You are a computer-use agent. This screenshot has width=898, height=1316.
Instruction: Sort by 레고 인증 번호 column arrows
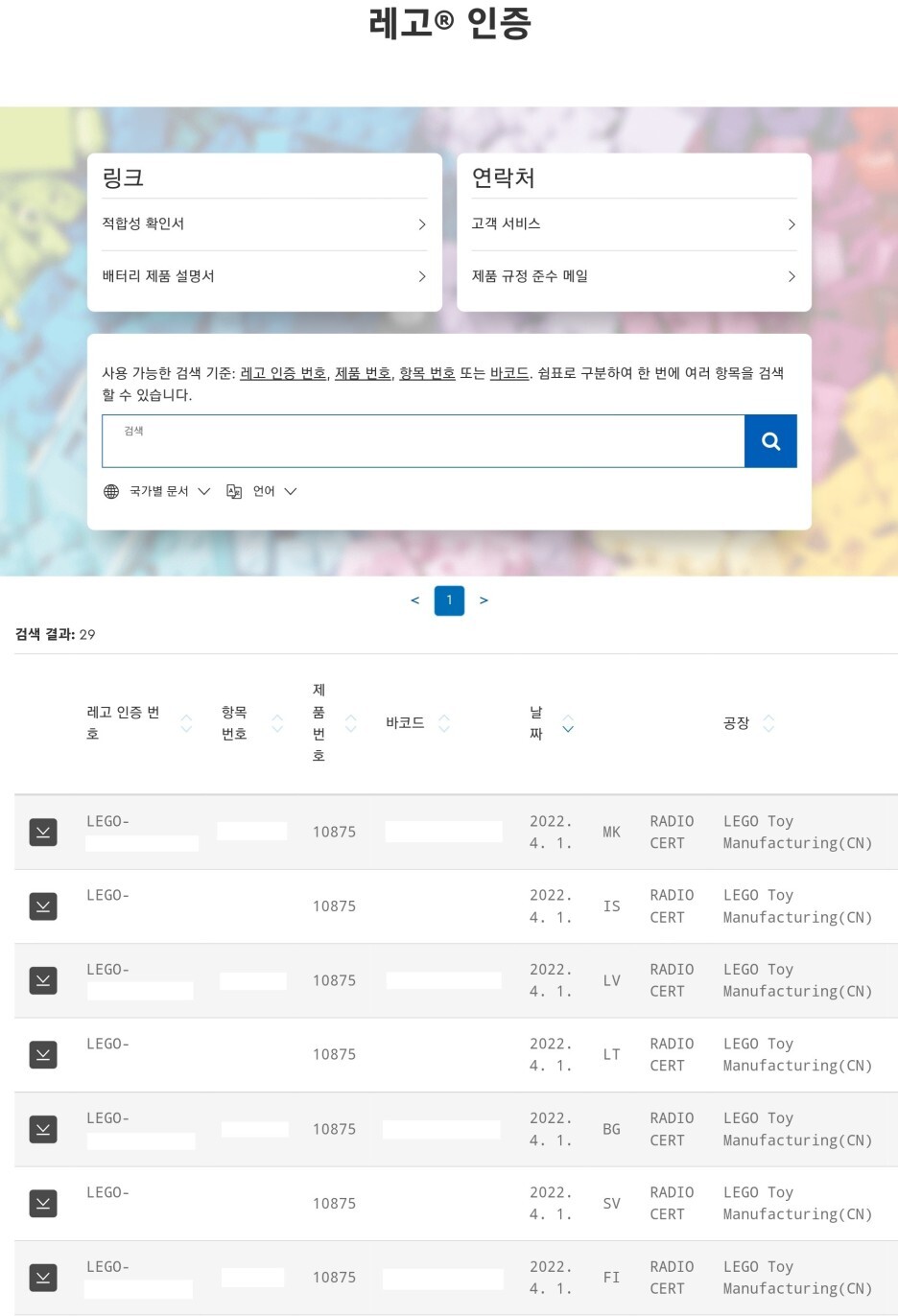click(186, 723)
